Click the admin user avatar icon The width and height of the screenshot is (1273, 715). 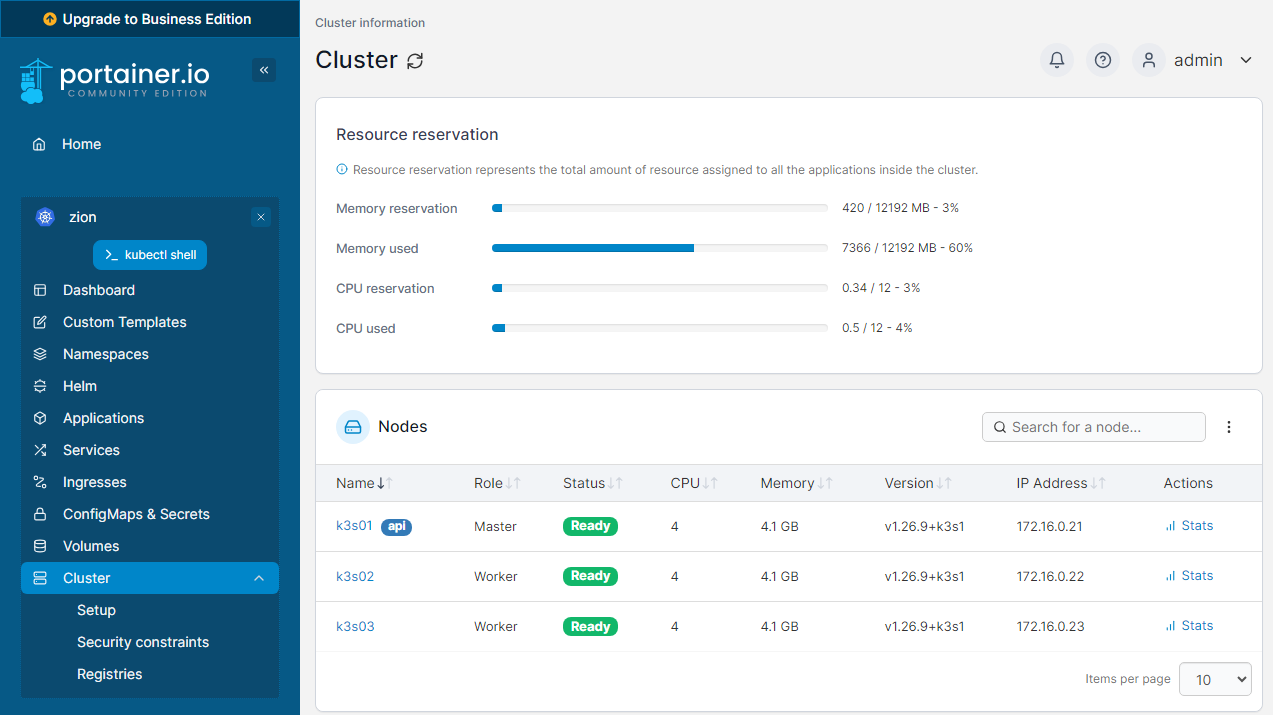[1149, 60]
